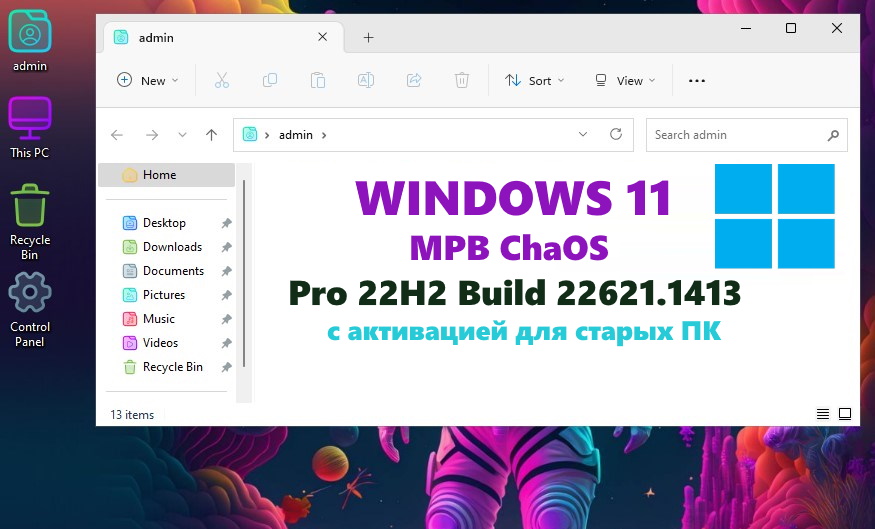Viewport: 875px width, 529px height.
Task: Click the Cut scissors icon
Action: tap(222, 81)
